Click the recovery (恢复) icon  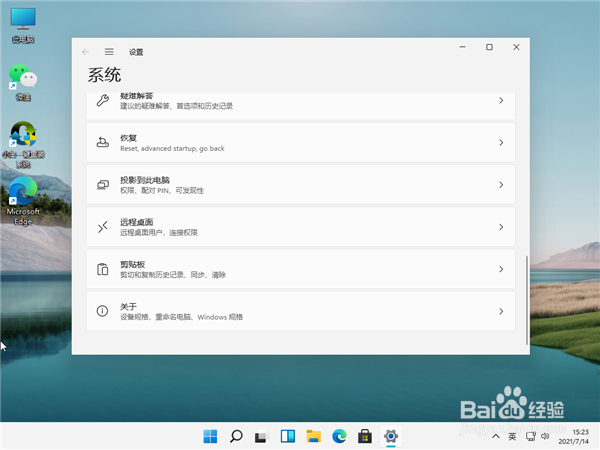102,142
